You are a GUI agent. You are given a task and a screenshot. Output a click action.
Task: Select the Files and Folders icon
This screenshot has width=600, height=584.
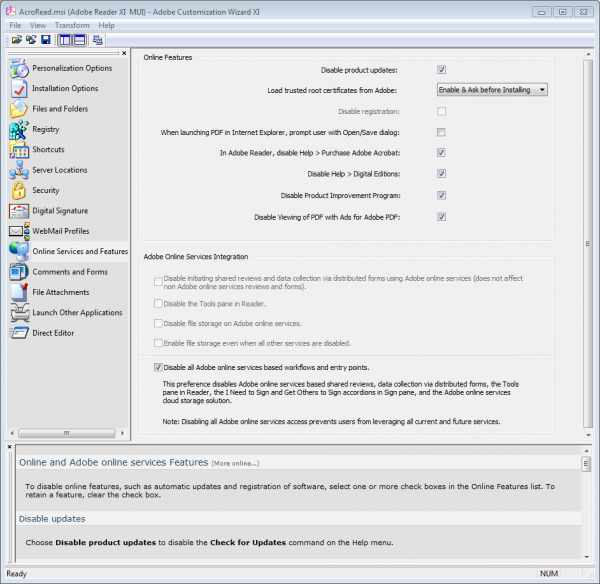coord(19,109)
